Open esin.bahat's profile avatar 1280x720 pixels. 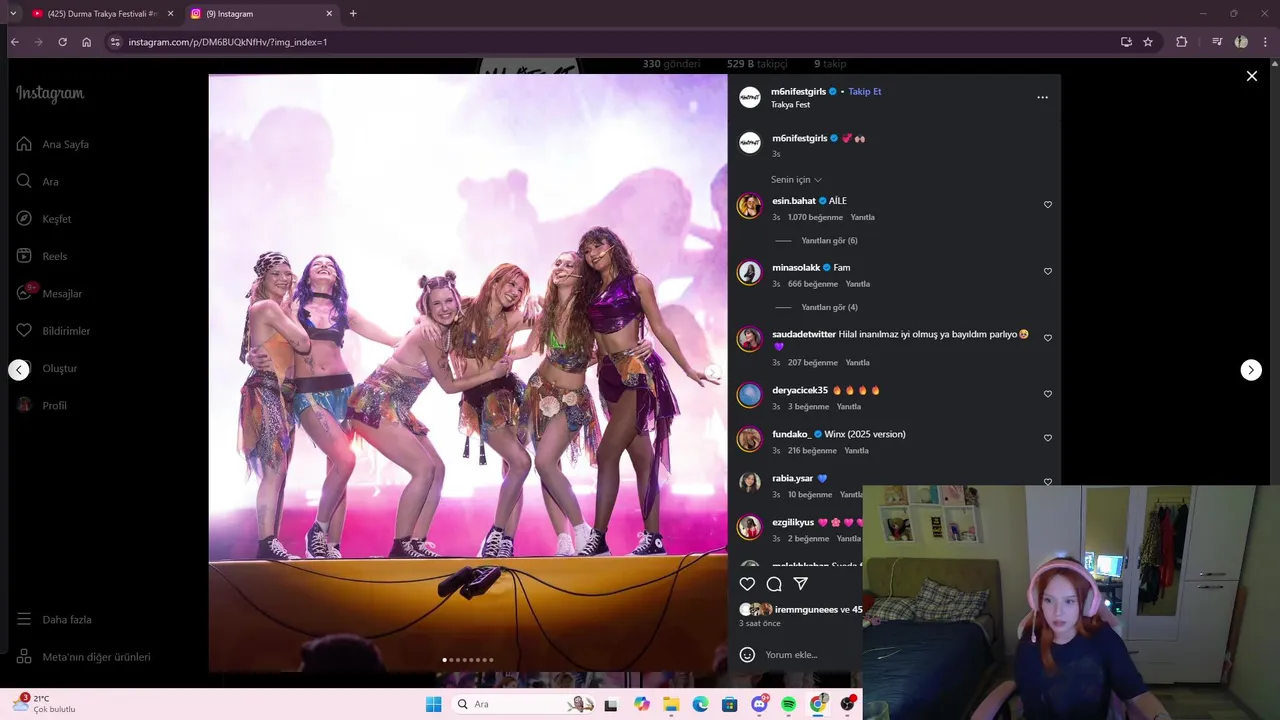tap(749, 207)
